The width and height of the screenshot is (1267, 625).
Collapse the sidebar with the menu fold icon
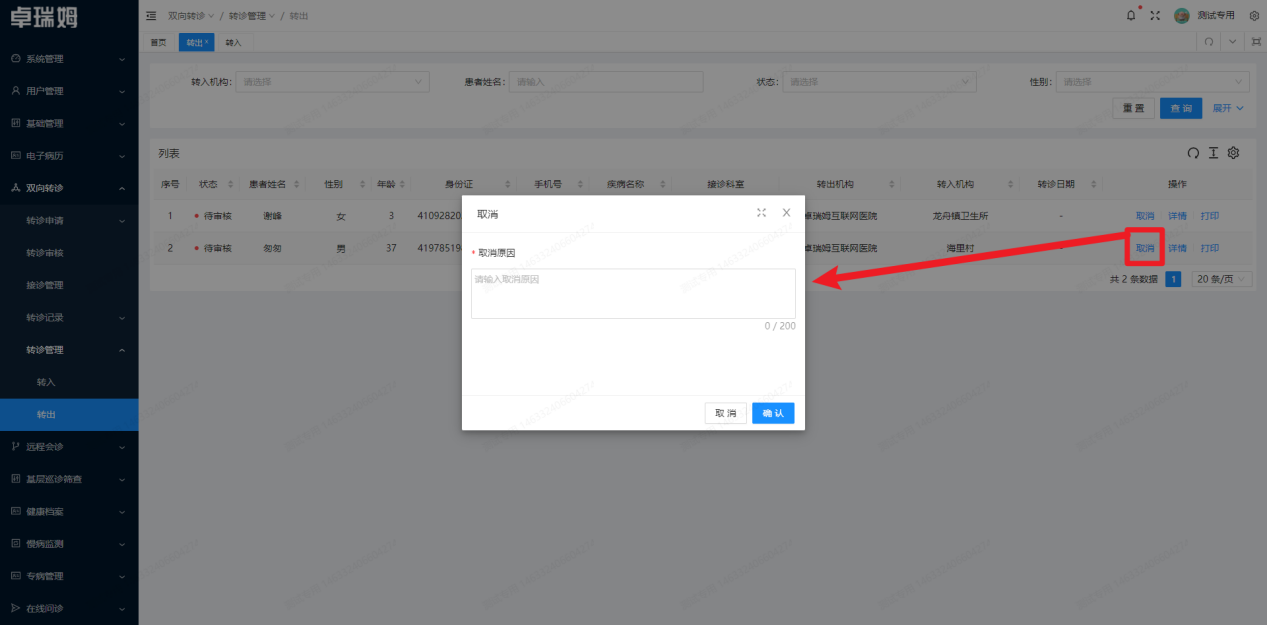pyautogui.click(x=151, y=16)
